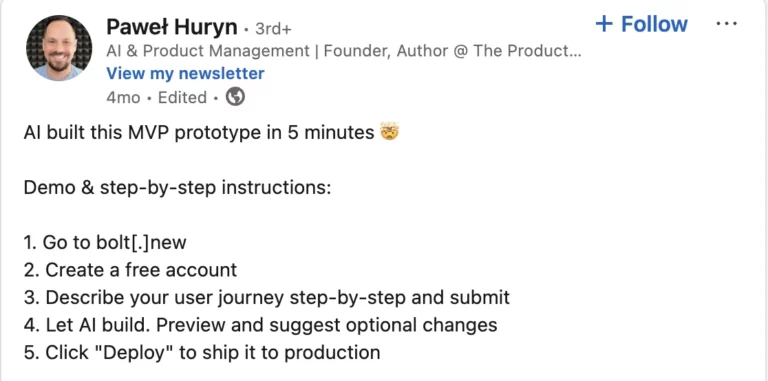Click the Describe your user journey step
The image size is (768, 381).
coord(267,297)
